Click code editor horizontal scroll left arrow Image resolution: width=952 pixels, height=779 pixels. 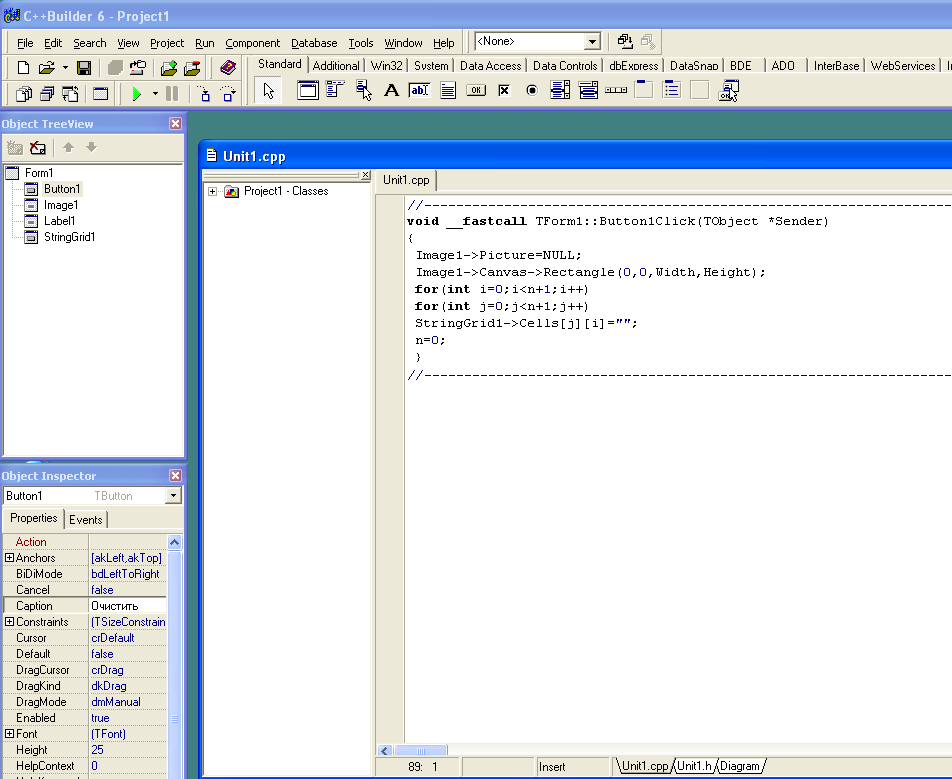pos(384,751)
